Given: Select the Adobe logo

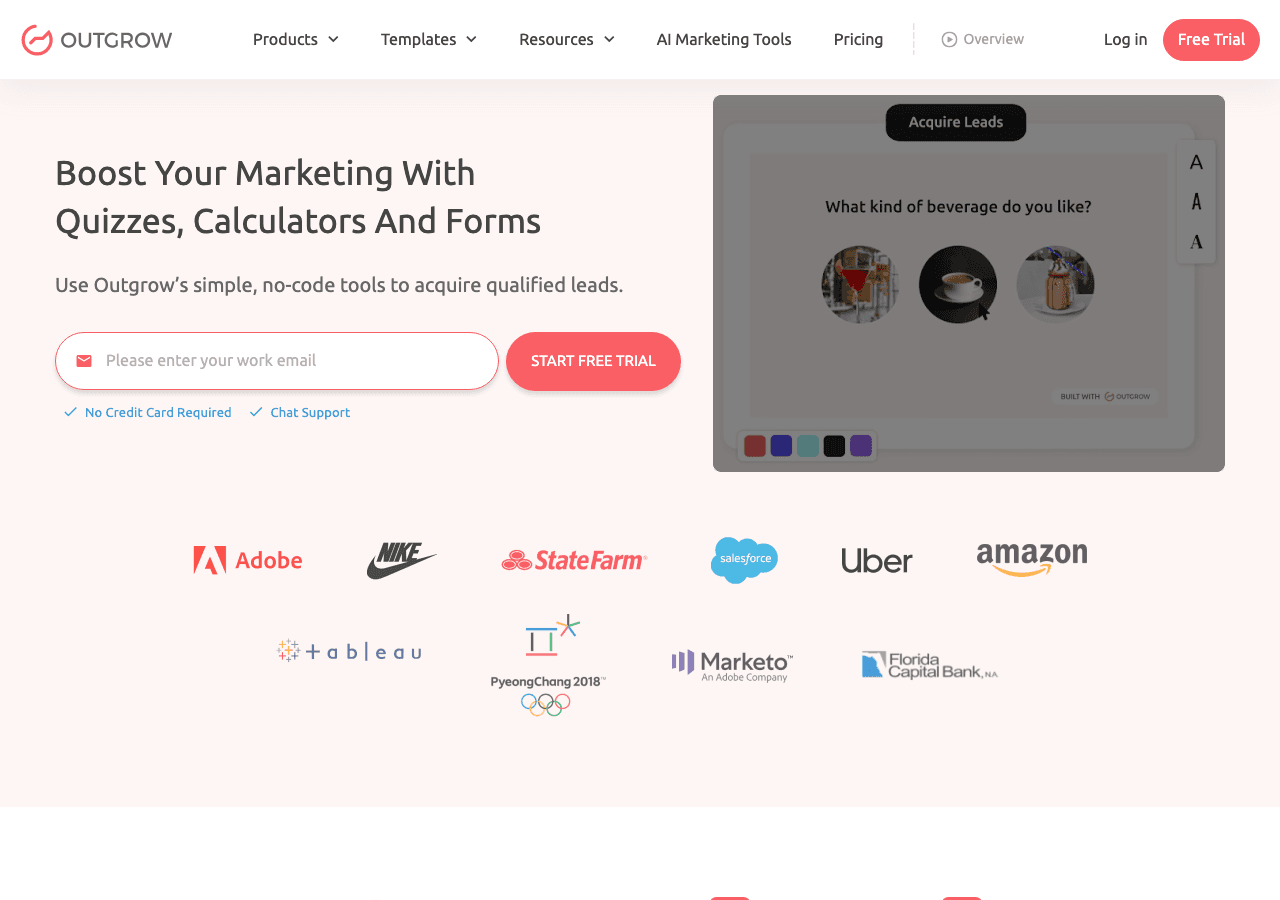Looking at the screenshot, I should click(x=247, y=560).
